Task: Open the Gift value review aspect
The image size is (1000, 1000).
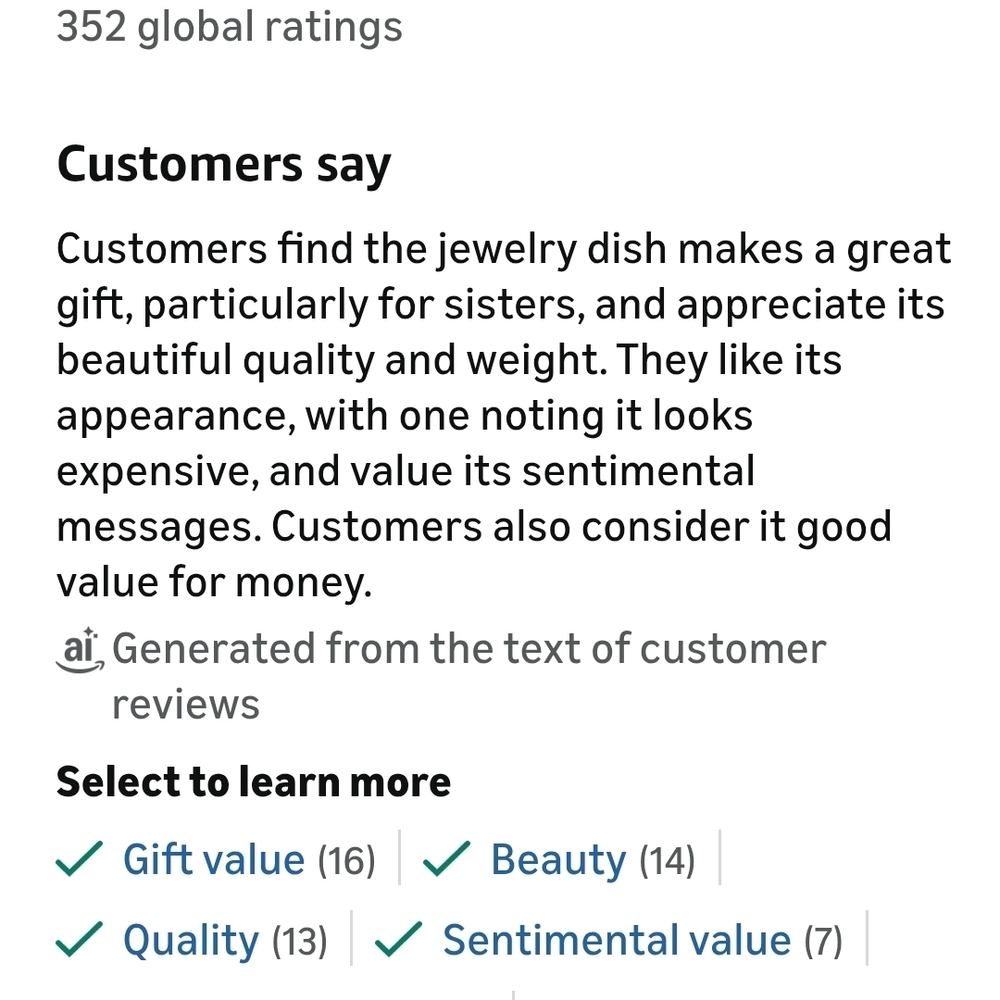Action: click(x=213, y=860)
